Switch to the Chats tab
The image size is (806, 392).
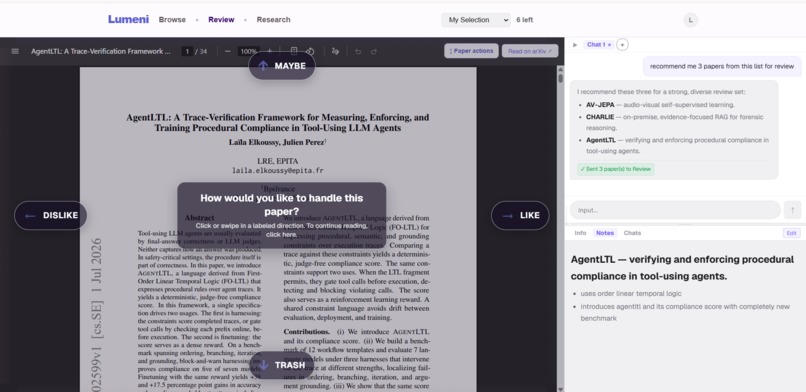(632, 233)
